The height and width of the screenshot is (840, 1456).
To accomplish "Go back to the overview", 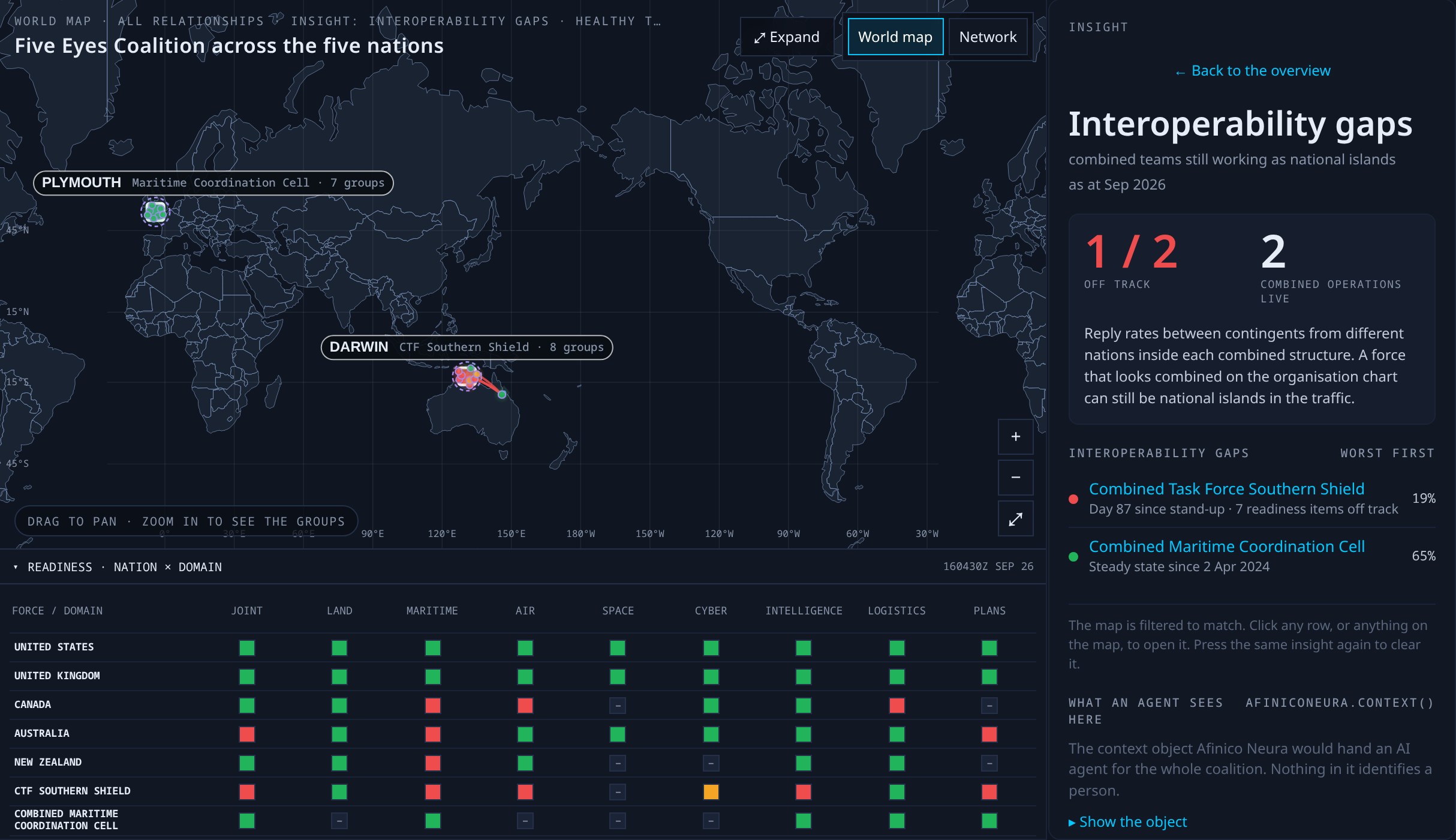I will (1252, 71).
